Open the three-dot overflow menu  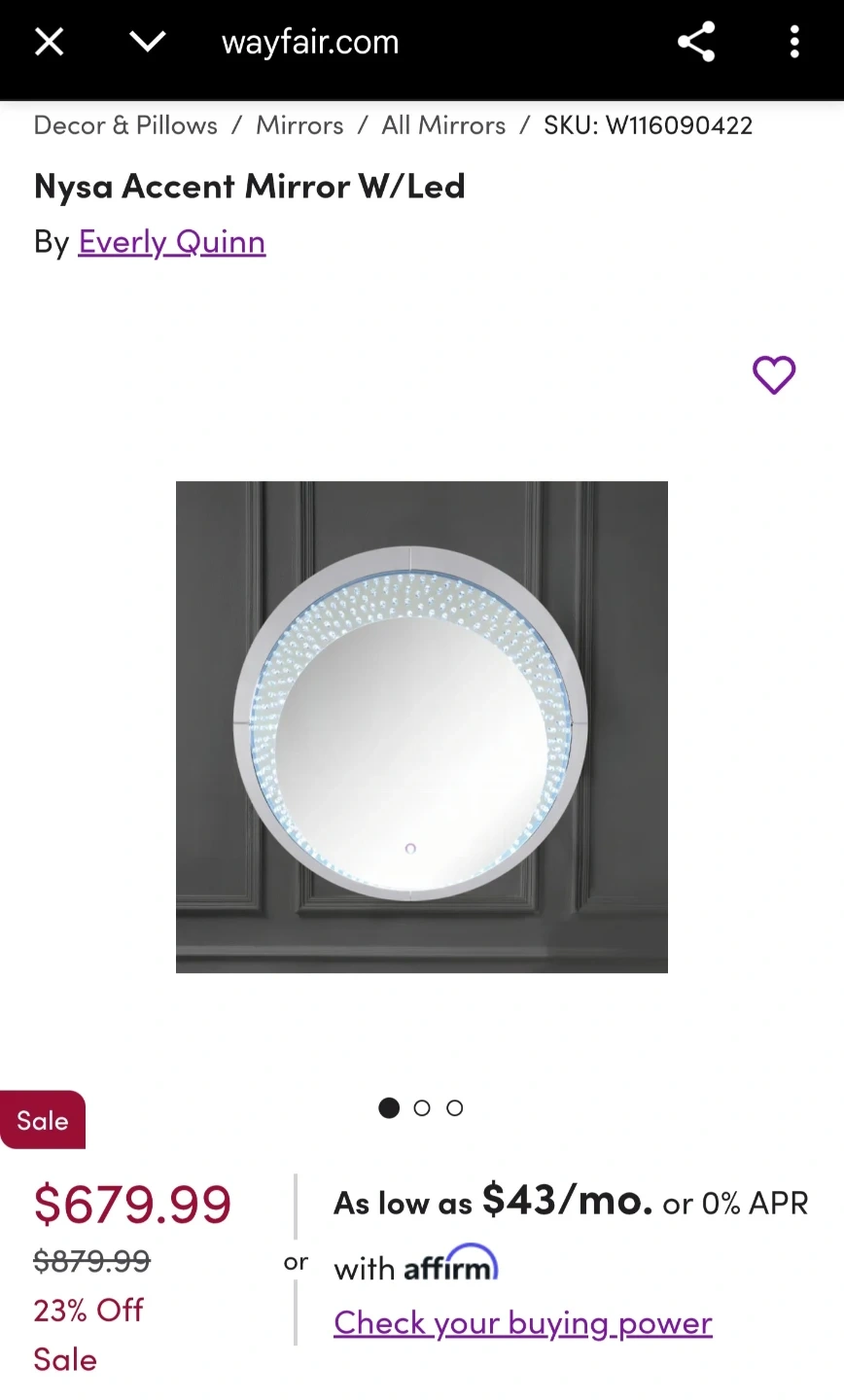coord(794,42)
